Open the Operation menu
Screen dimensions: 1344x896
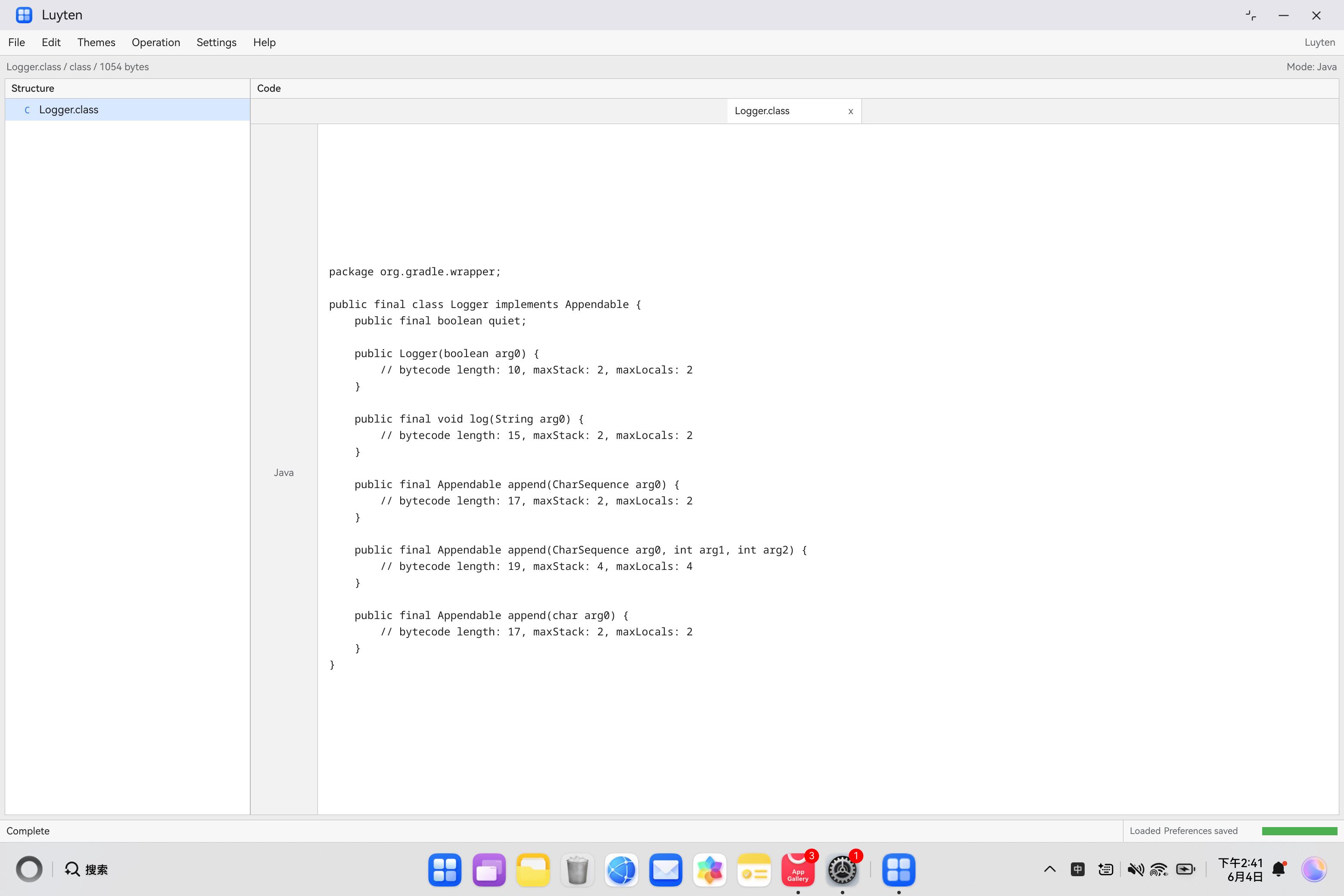click(156, 42)
